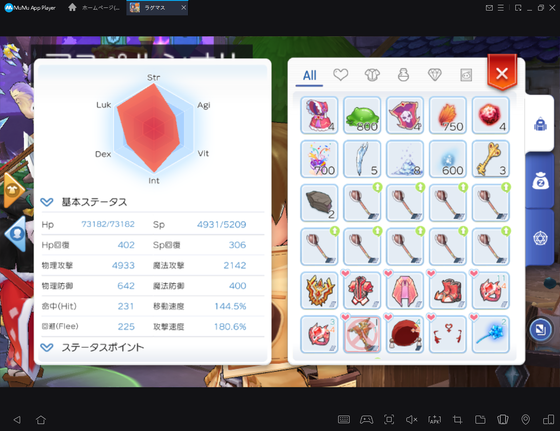This screenshot has height=431, width=560.
Task: Select the red earrings accessory item
Action: tap(448, 334)
